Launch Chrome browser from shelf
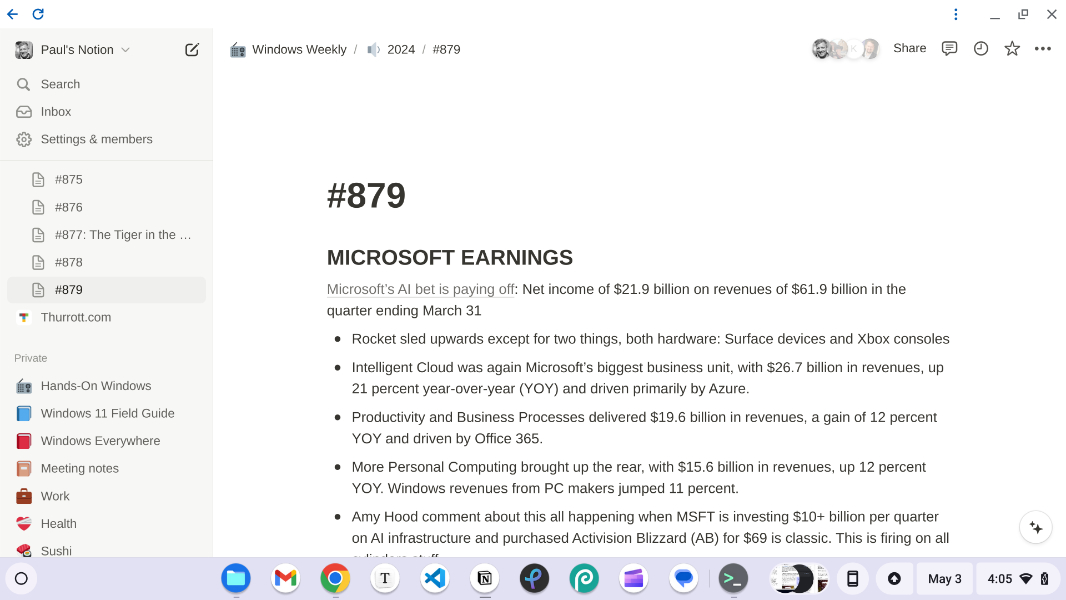The image size is (1066, 600). tap(335, 579)
